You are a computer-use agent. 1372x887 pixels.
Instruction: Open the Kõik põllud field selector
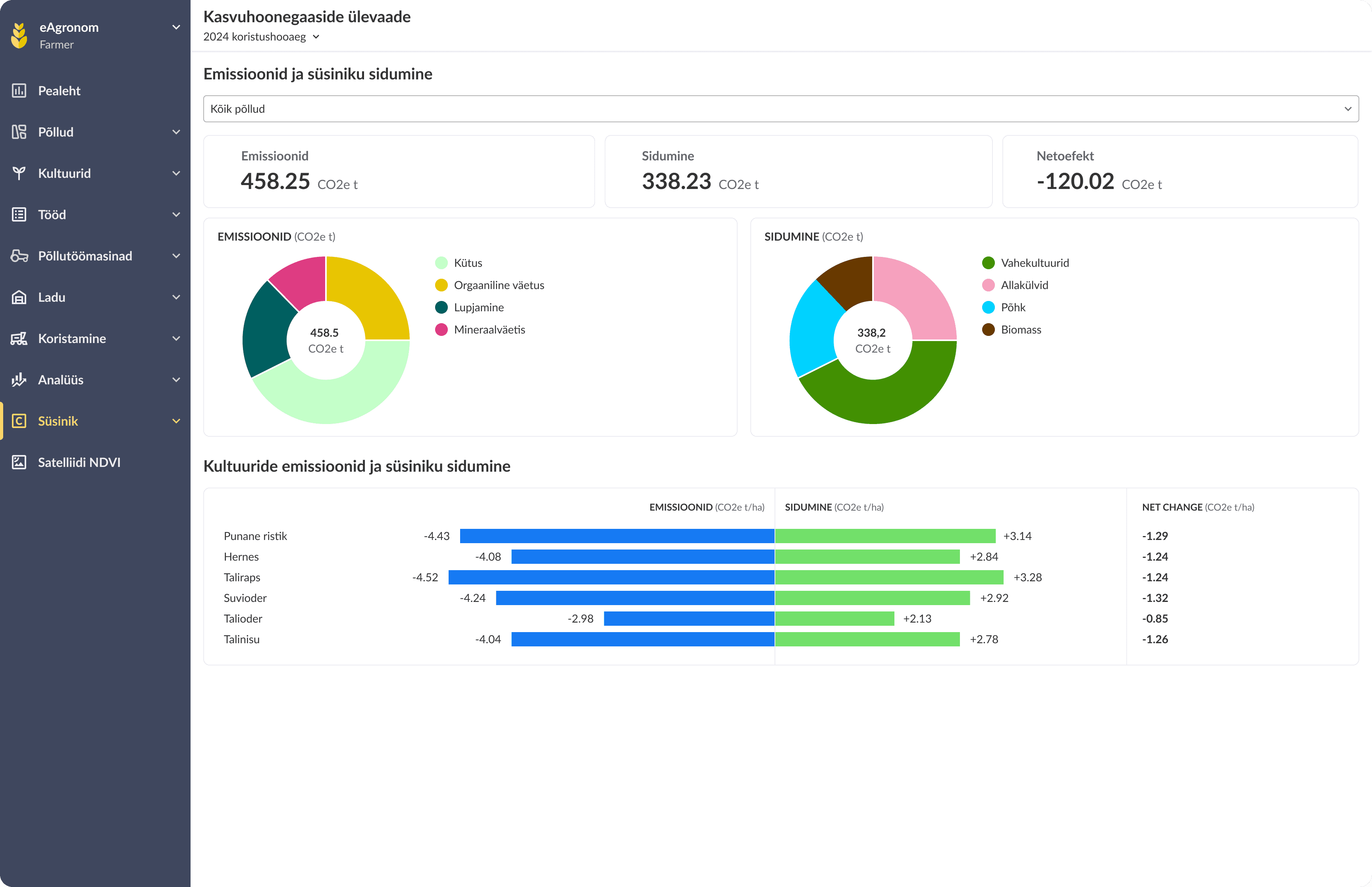pyautogui.click(x=780, y=109)
